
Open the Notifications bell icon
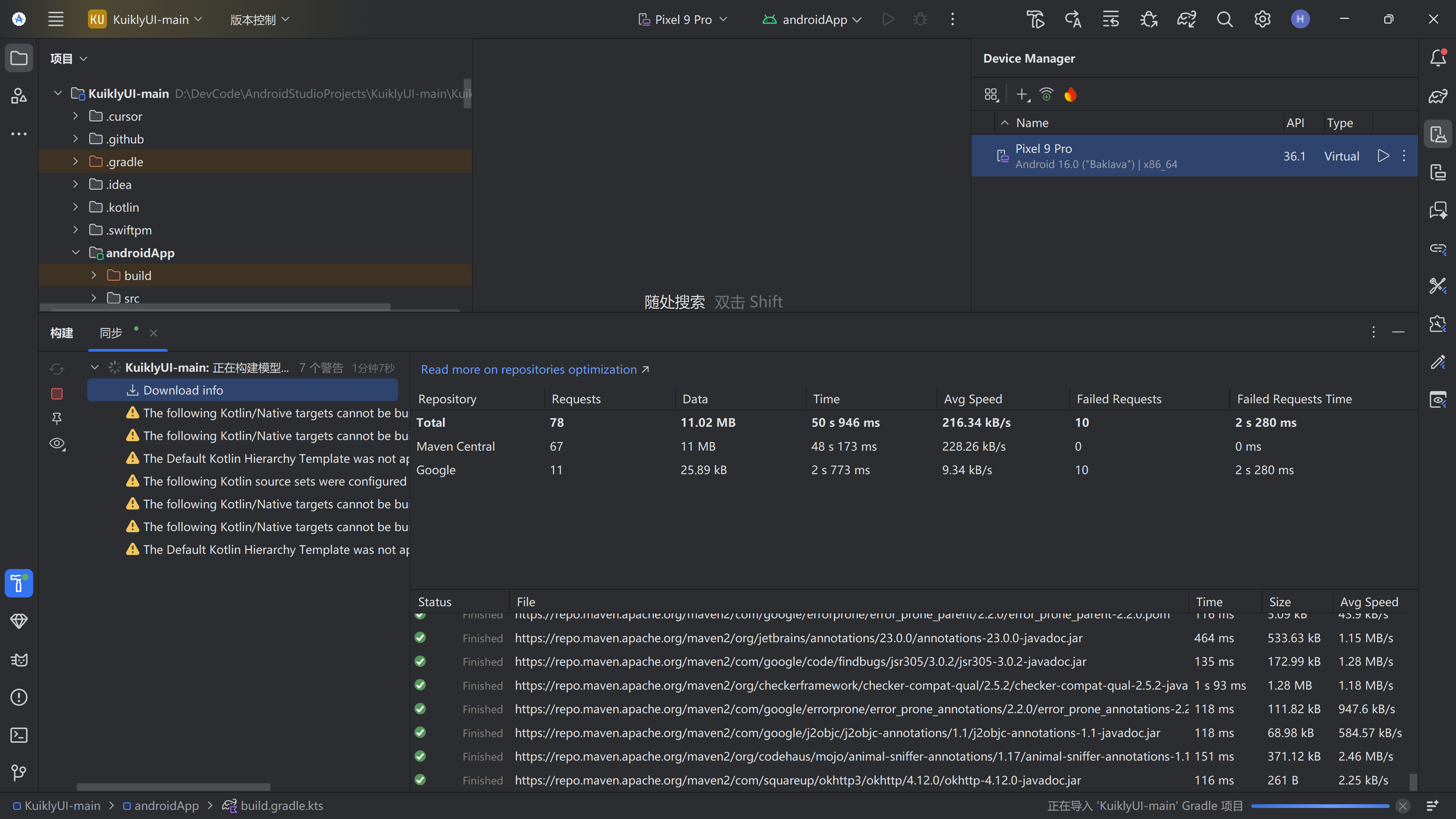point(1437,58)
